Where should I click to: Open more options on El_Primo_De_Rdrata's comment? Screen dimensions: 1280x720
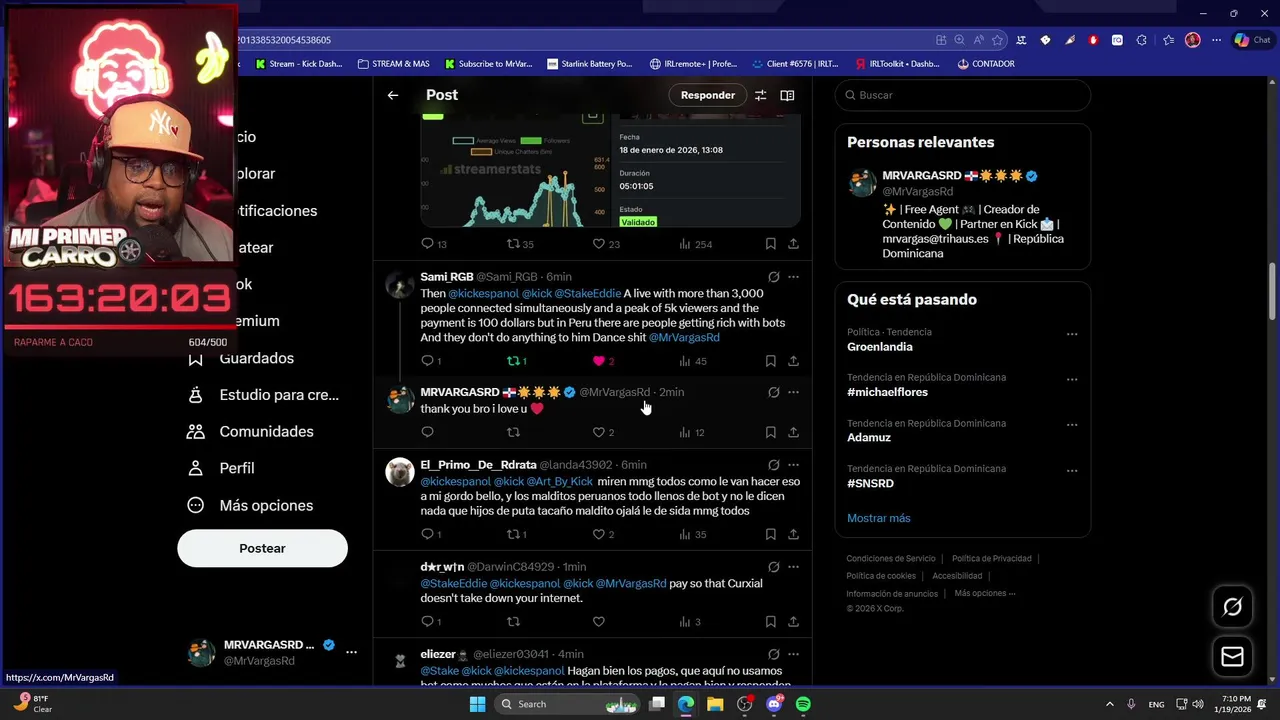coord(793,465)
